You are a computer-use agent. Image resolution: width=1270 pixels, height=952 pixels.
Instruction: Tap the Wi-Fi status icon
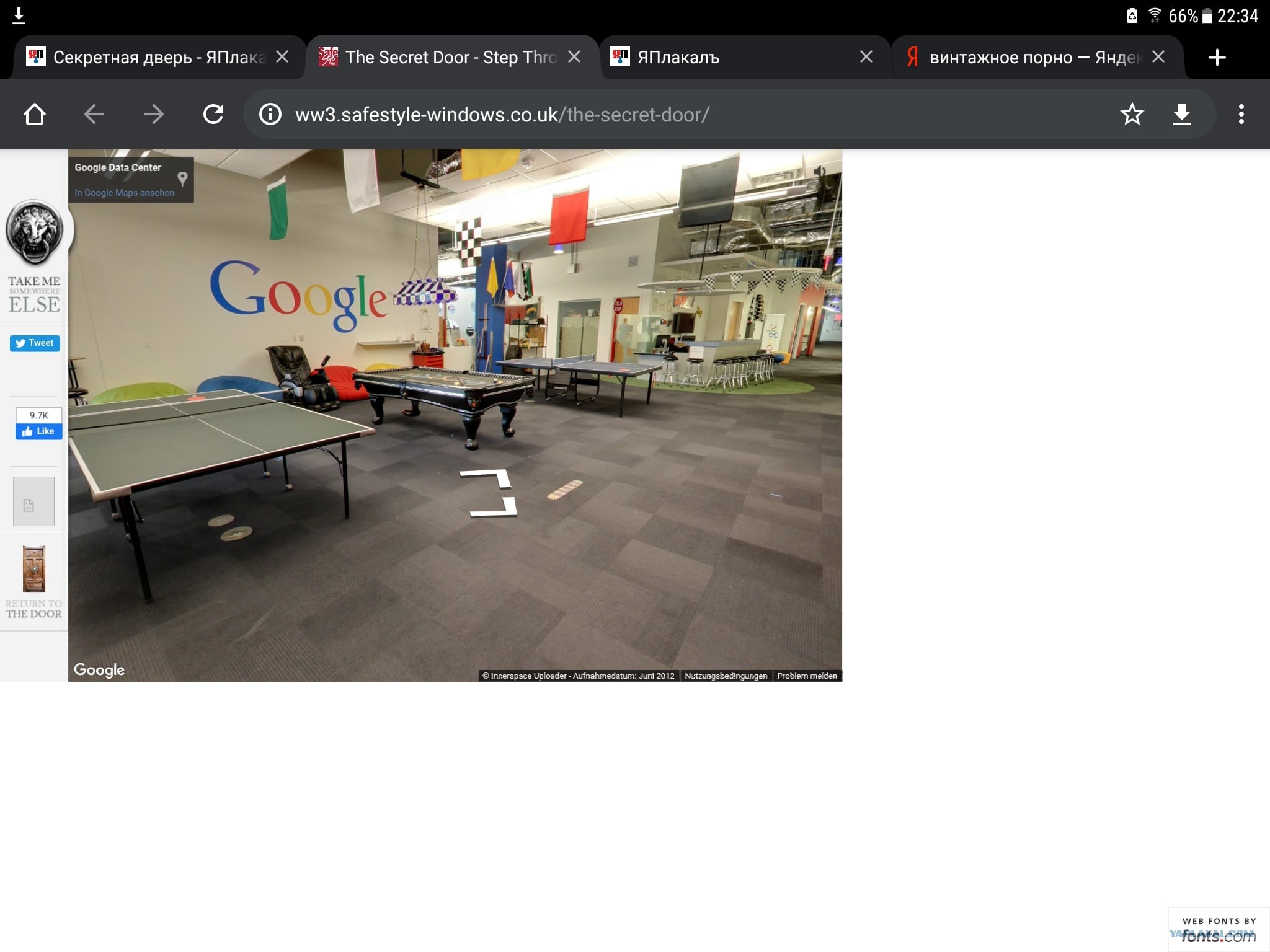(1155, 15)
